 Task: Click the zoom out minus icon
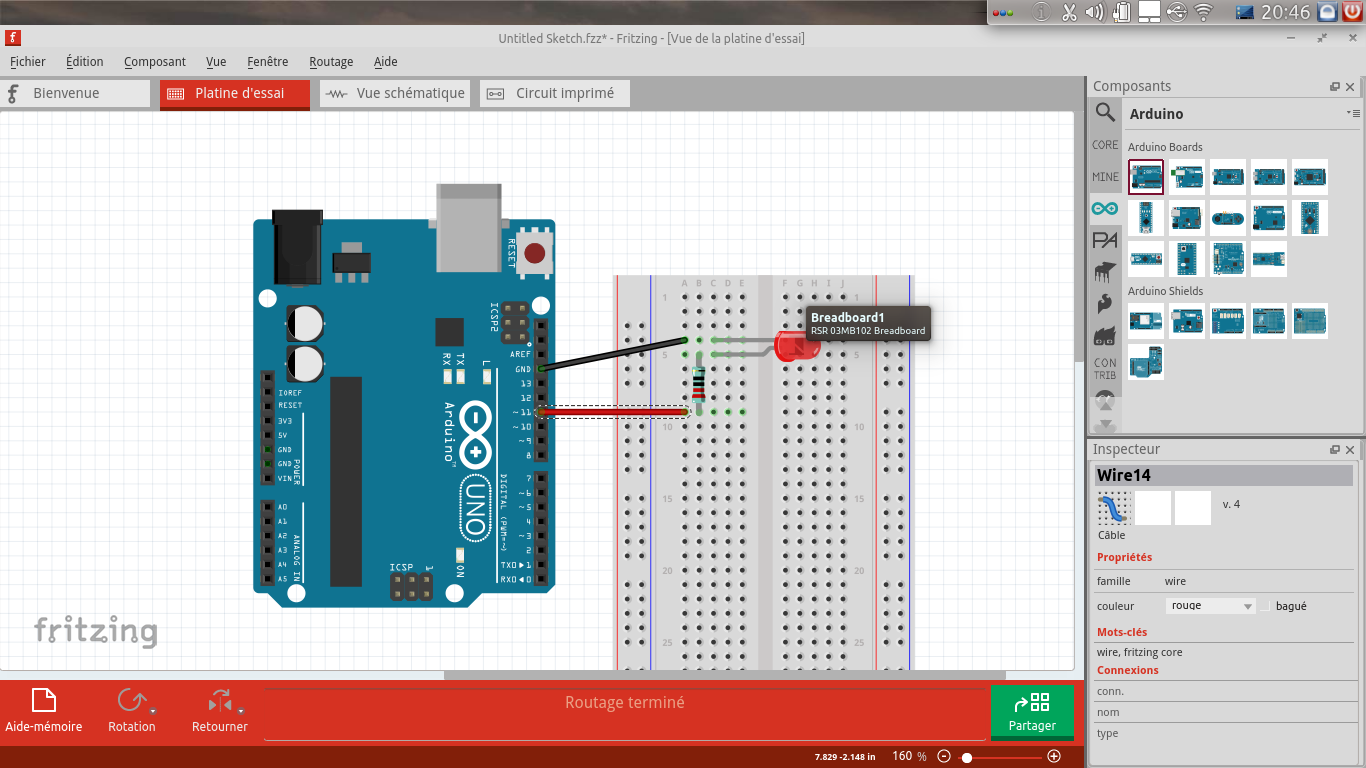coord(944,757)
